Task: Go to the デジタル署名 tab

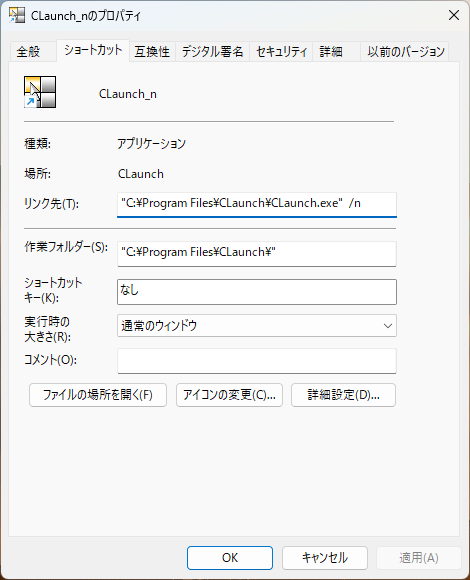Action: [212, 51]
